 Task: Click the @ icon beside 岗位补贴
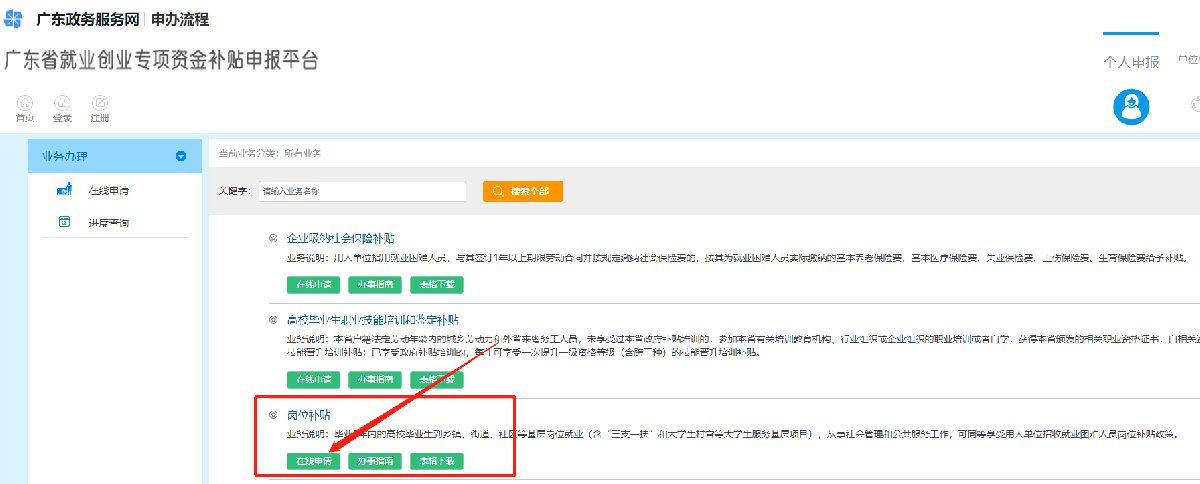tap(273, 413)
